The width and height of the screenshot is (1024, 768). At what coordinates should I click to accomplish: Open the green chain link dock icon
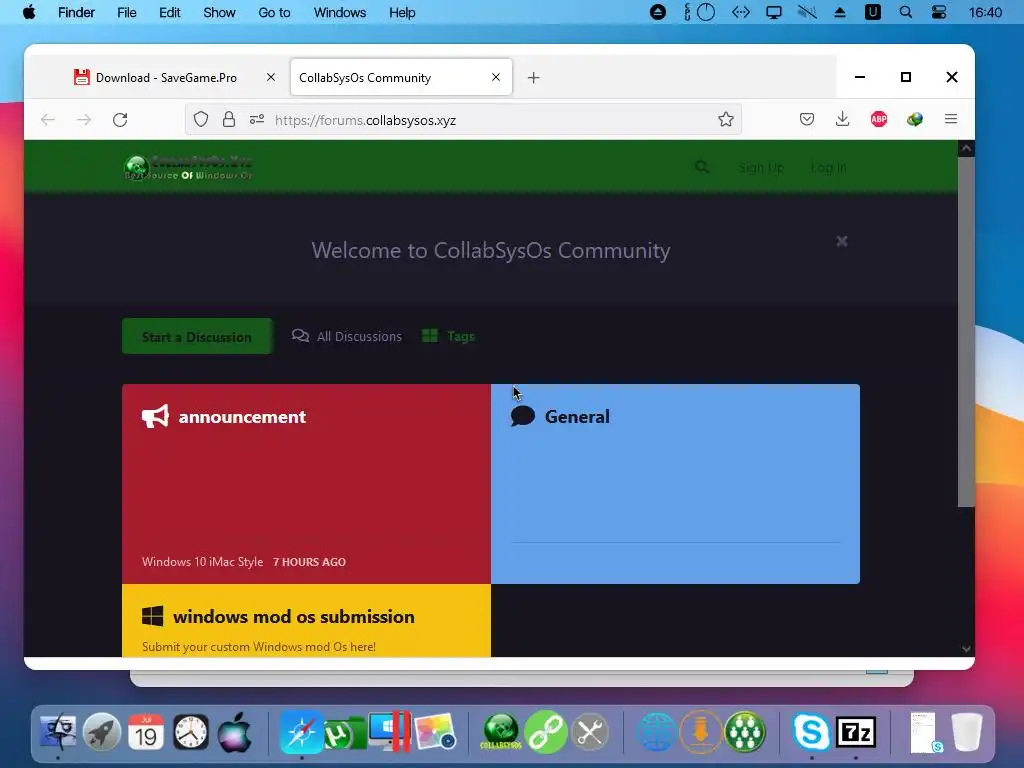(x=545, y=732)
